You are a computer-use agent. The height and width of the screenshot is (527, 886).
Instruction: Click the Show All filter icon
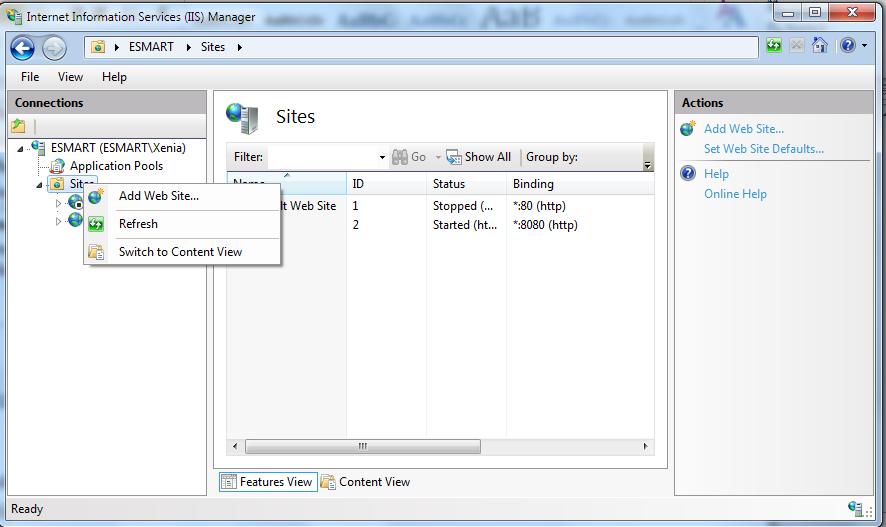[453, 157]
